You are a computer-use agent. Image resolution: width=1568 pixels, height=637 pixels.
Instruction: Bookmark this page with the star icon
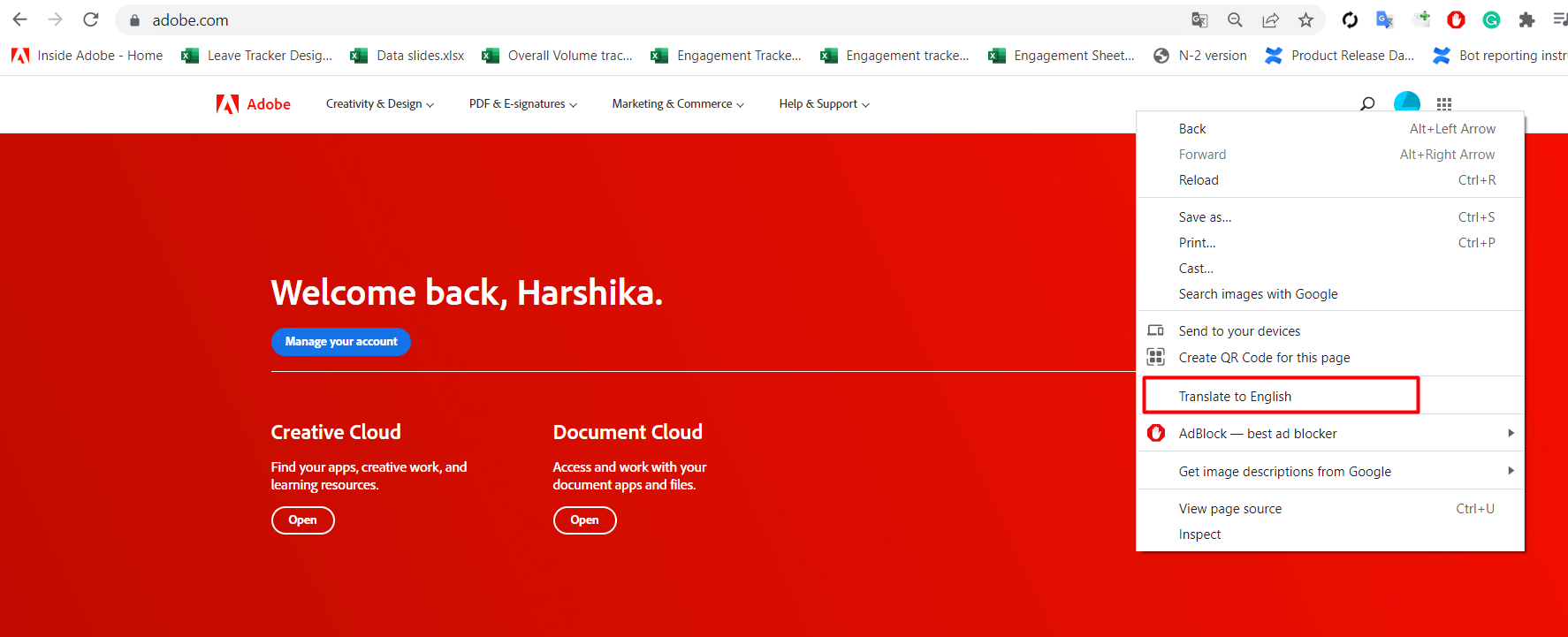[x=1305, y=19]
